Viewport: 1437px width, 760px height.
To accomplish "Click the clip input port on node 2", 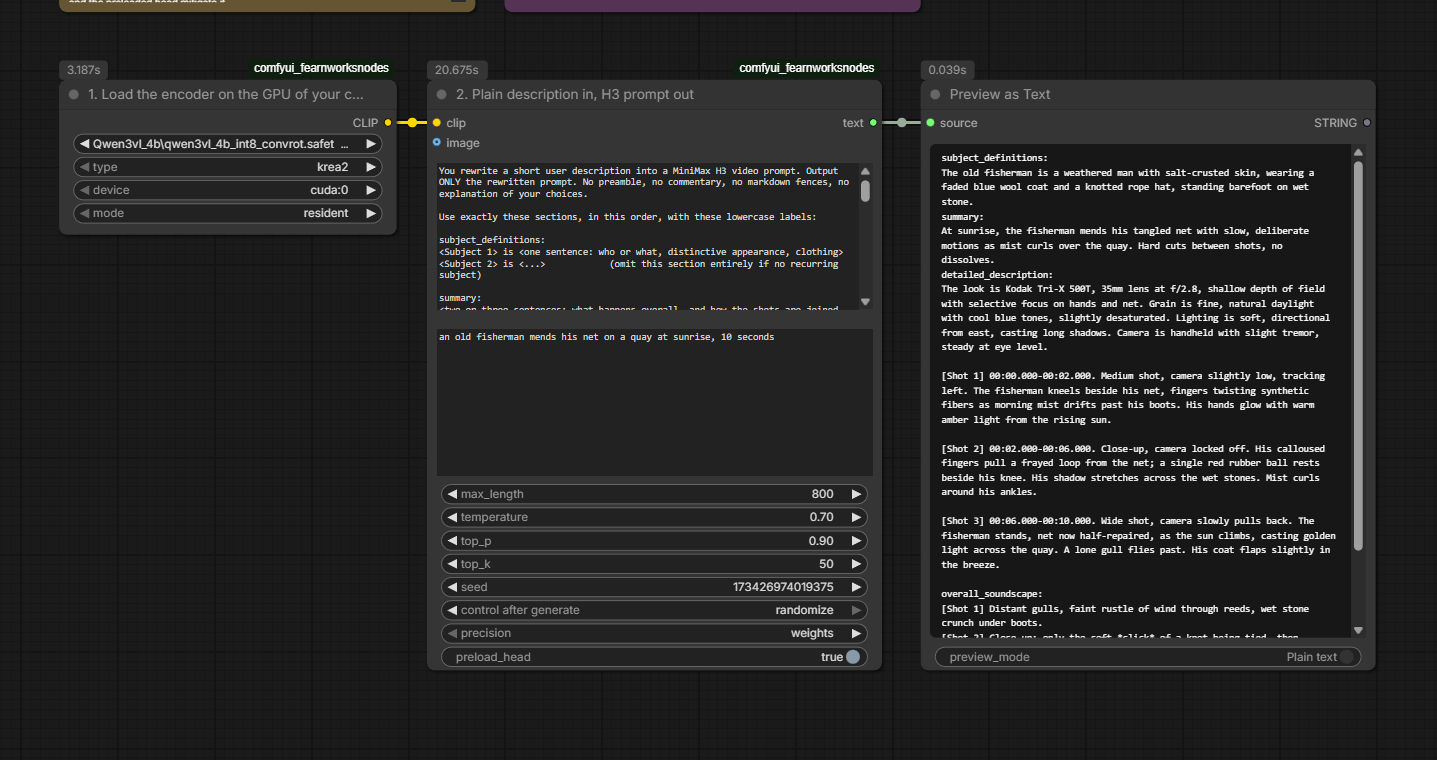I will (436, 123).
